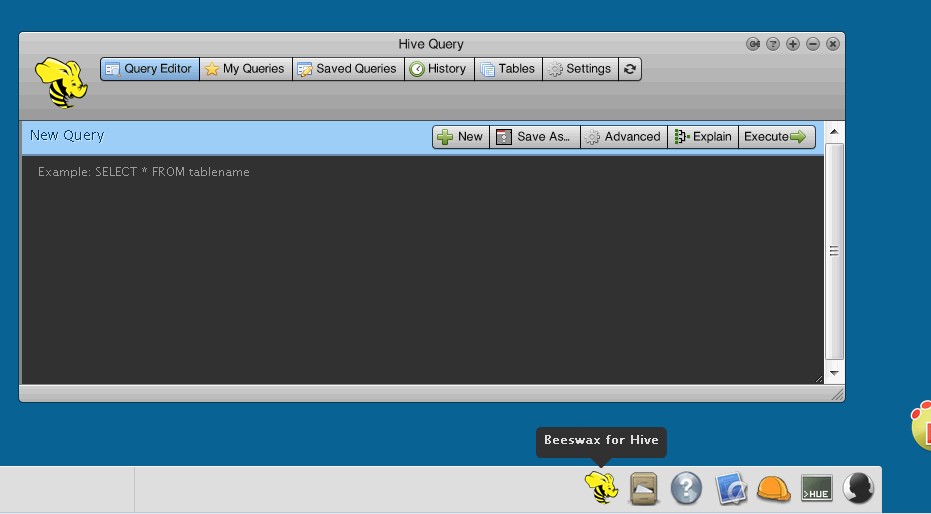
Task: Launch the Hue Shell dock icon
Action: click(x=817, y=488)
